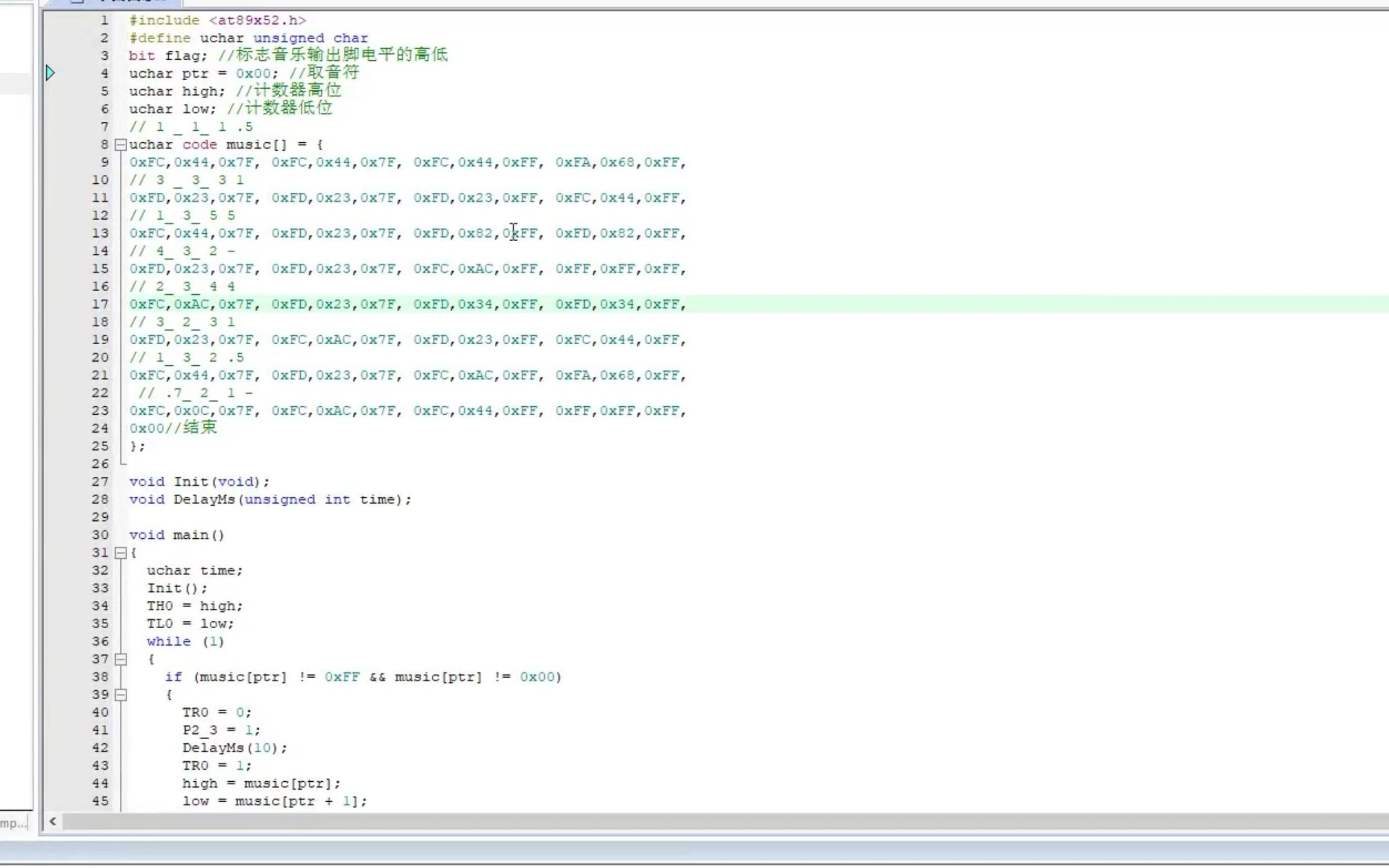Collapse the music[] array fold on line 8
The height and width of the screenshot is (868, 1389).
point(121,145)
